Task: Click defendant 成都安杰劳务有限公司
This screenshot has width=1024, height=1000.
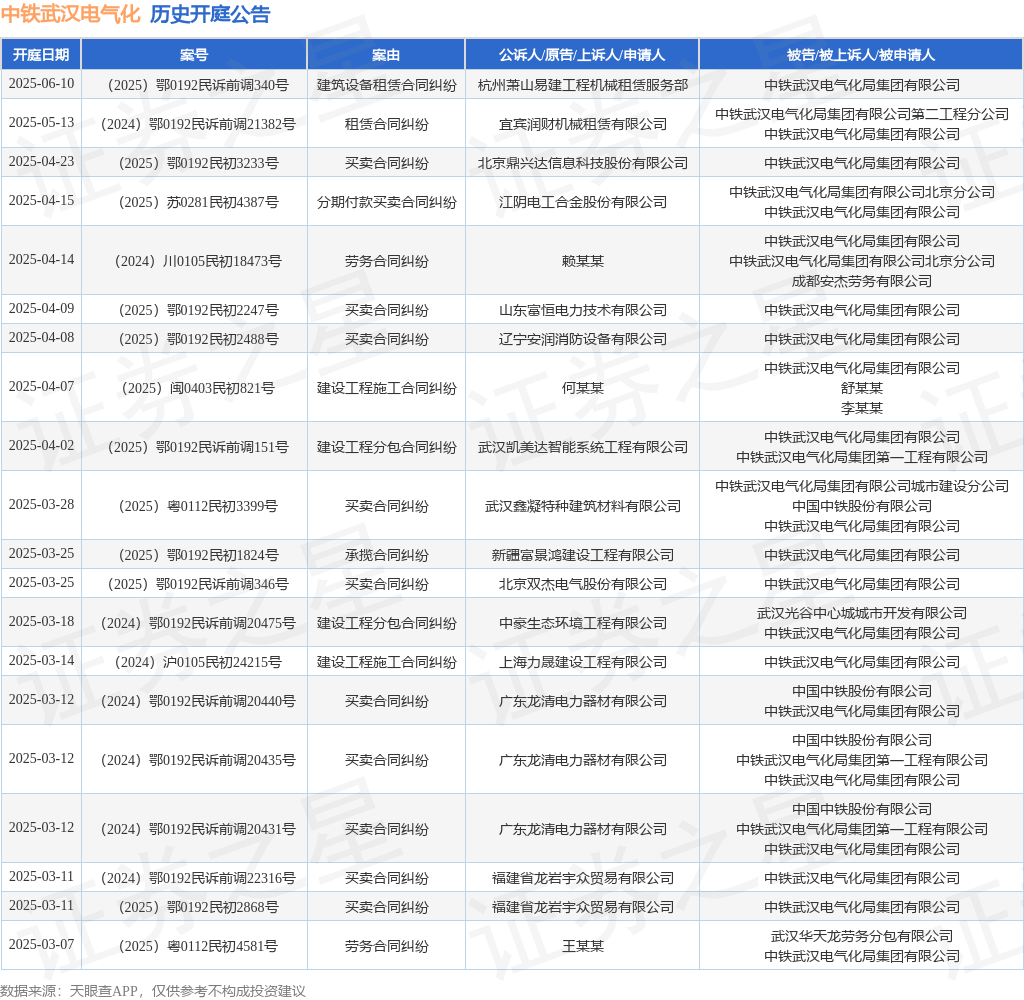Action: 861,281
